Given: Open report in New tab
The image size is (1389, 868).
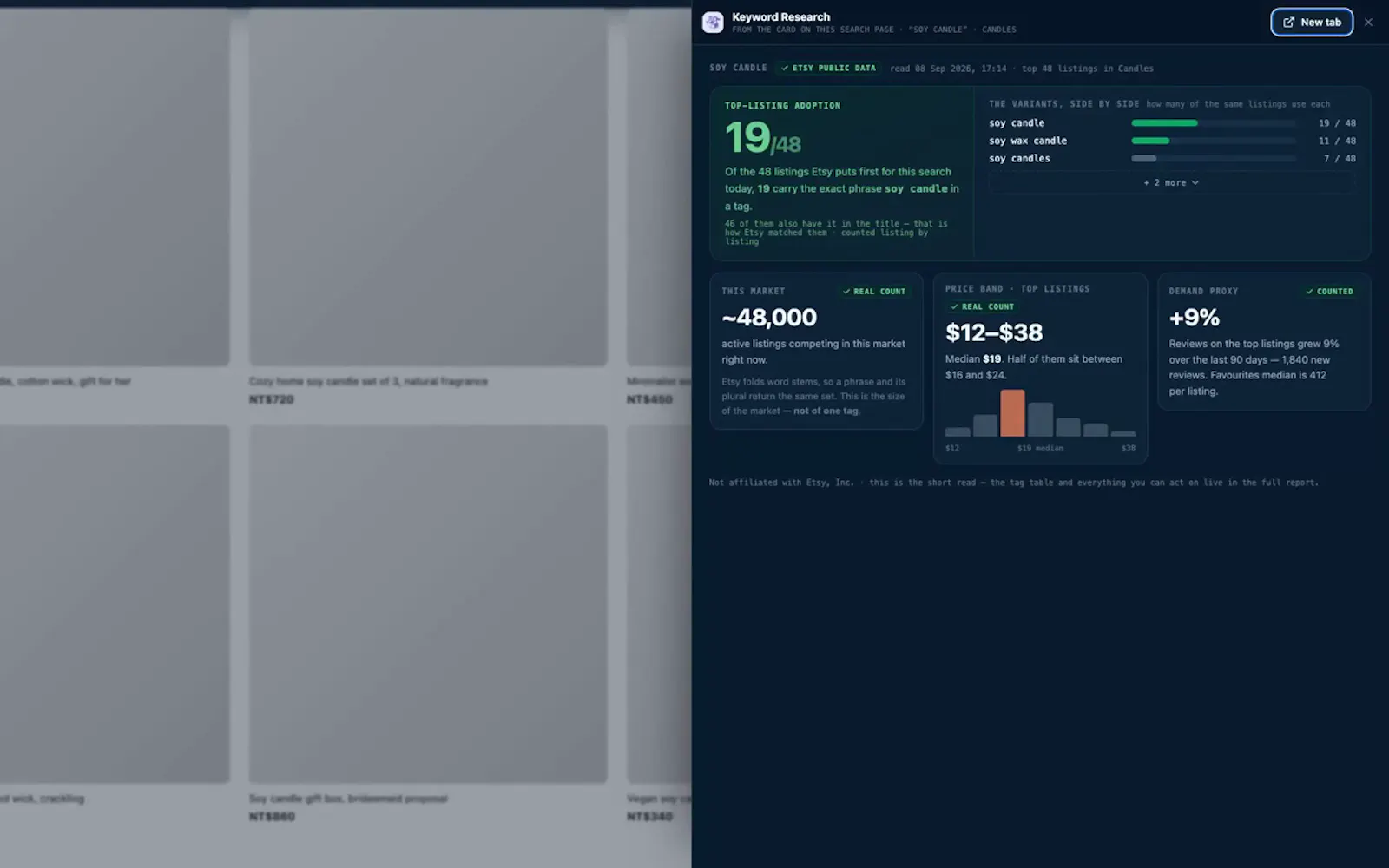Looking at the screenshot, I should (x=1311, y=22).
